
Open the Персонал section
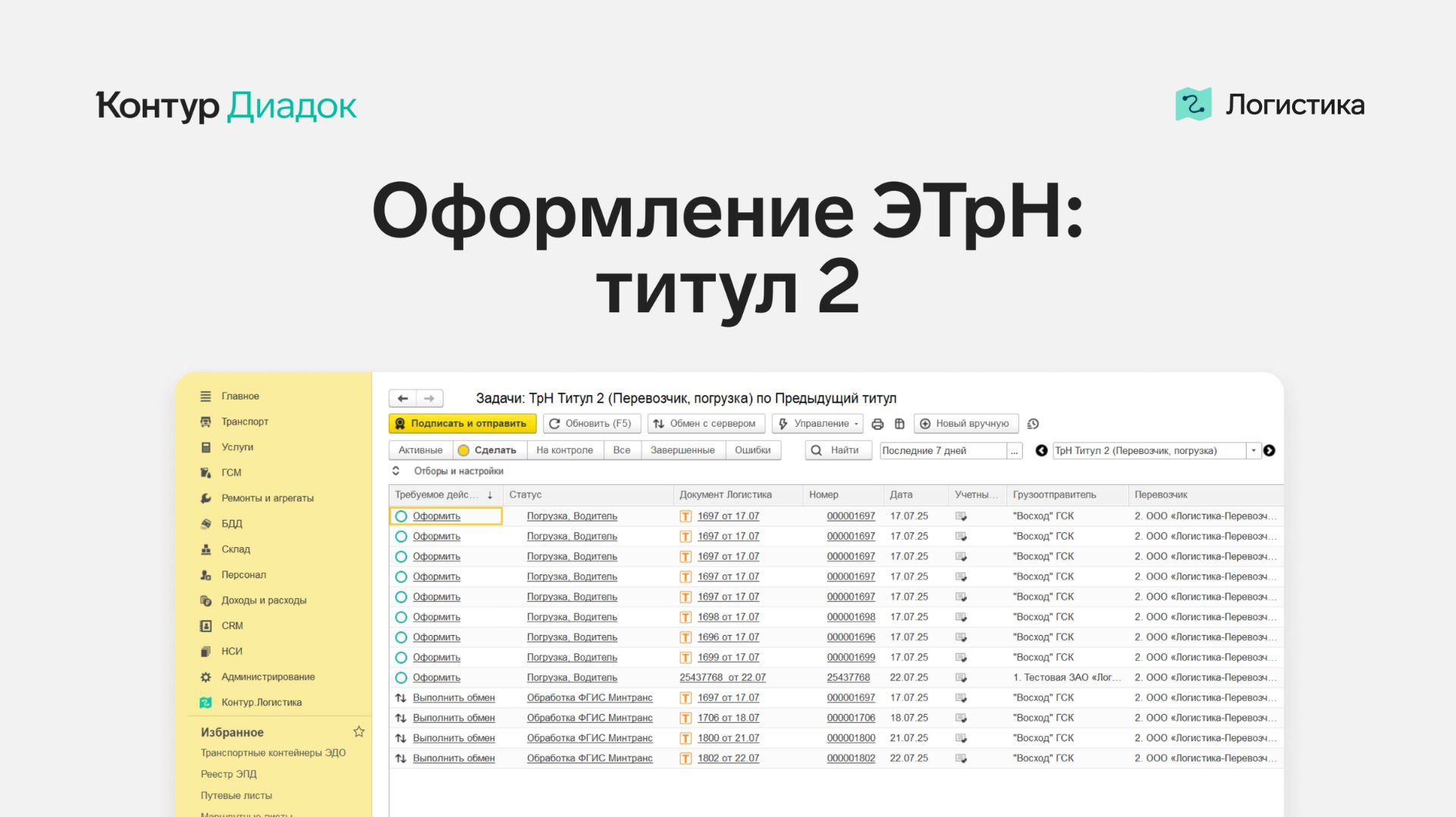pos(244,574)
